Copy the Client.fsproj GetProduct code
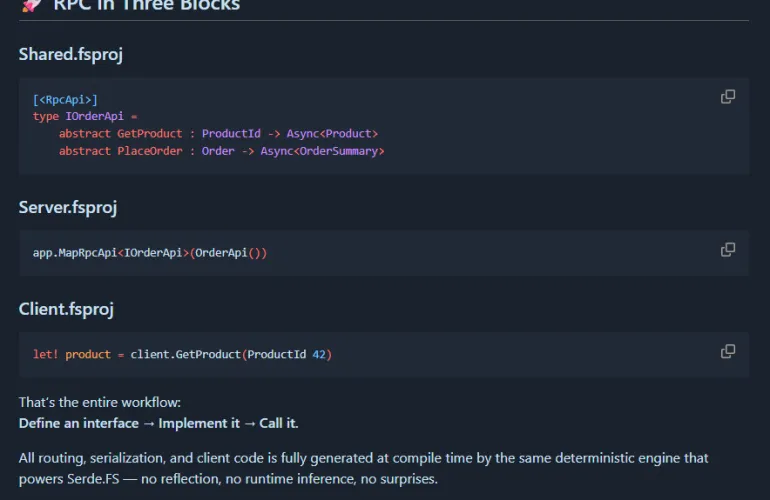Screen dimensions: 770x500 [728, 351]
